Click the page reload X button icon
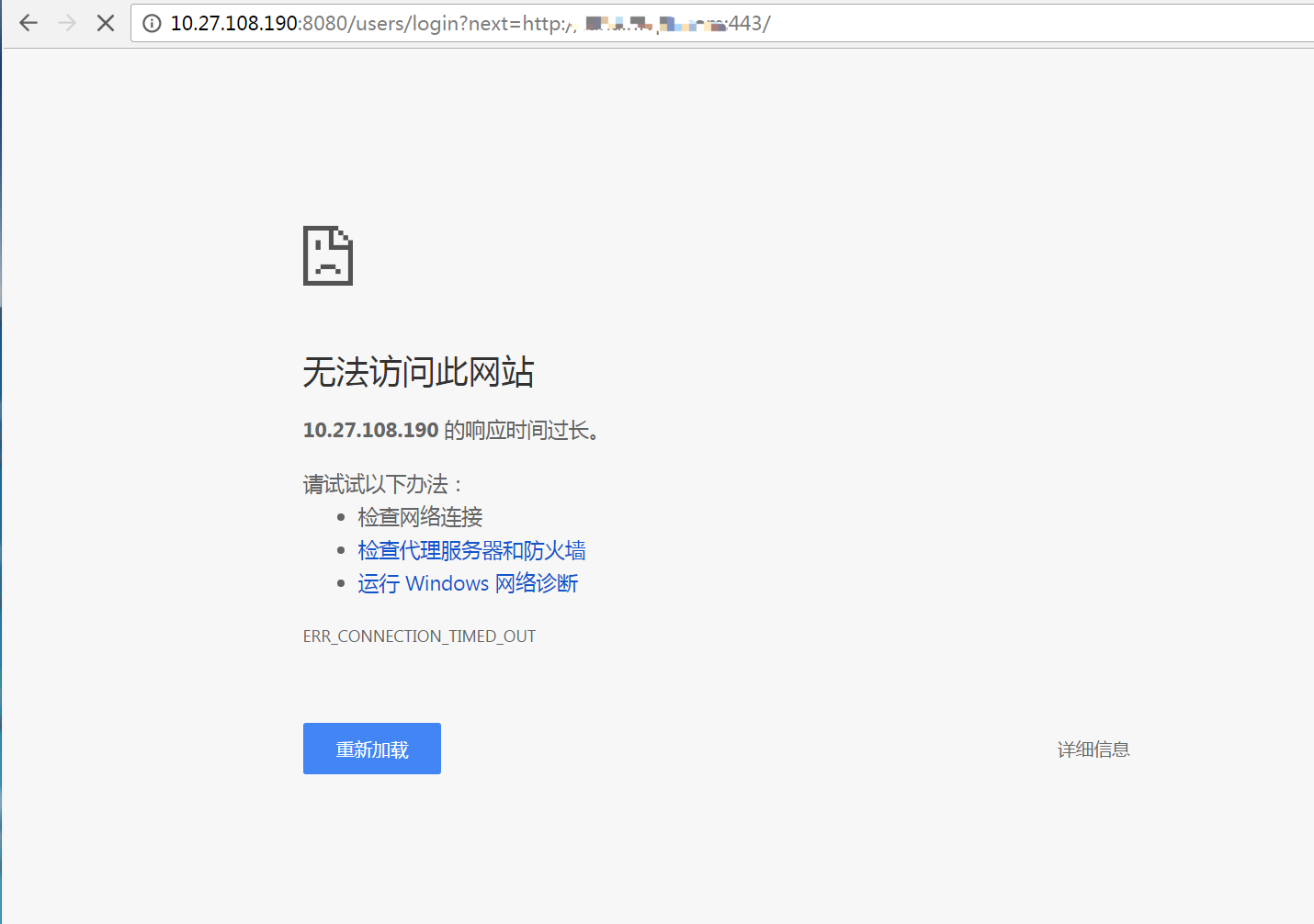The width and height of the screenshot is (1314, 924). pos(105,23)
